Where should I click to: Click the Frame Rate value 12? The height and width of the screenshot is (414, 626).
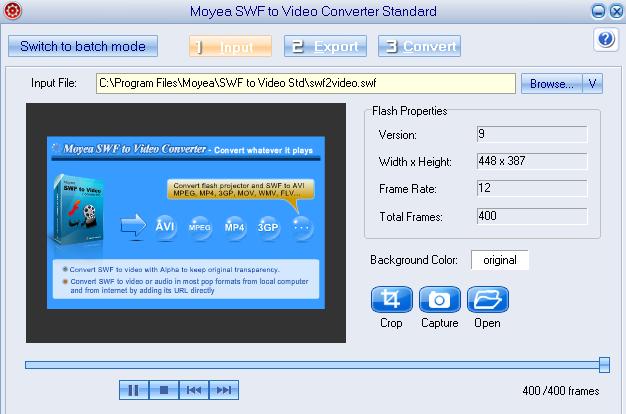tap(532, 188)
